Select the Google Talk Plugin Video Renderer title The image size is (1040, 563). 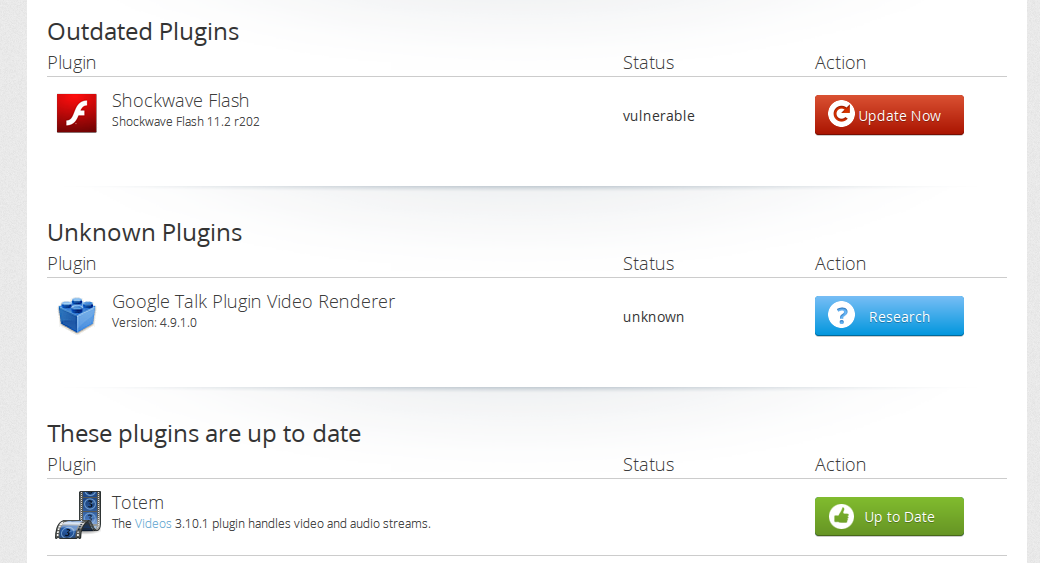click(253, 302)
